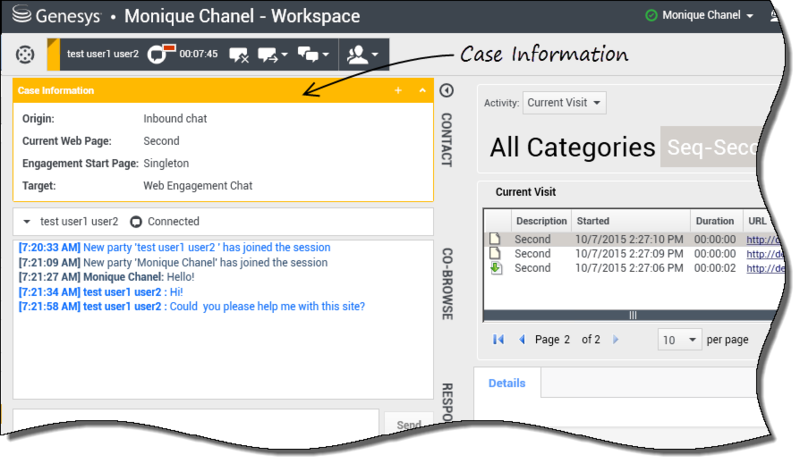This screenshot has height=464, width=800.
Task: Go to the next page of results
Action: 615,339
